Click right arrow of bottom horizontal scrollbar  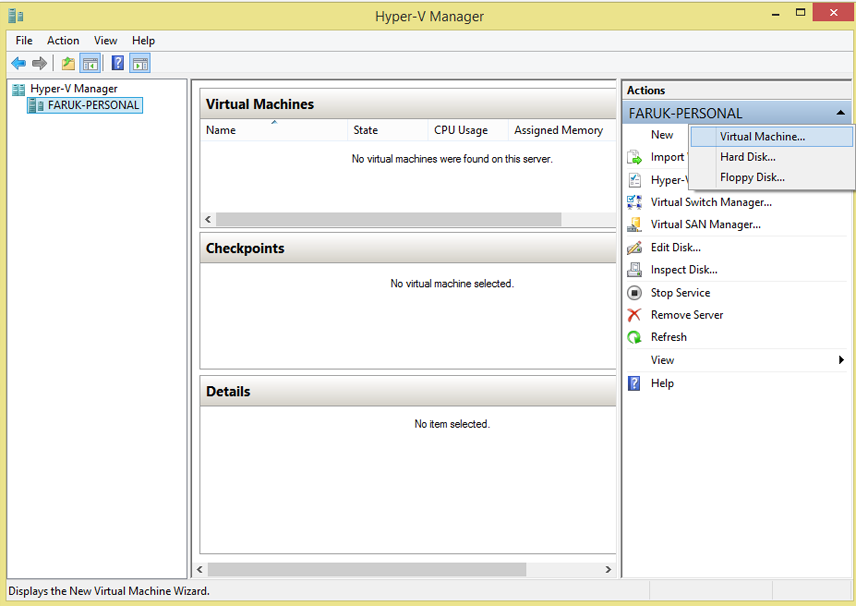pyautogui.click(x=608, y=569)
